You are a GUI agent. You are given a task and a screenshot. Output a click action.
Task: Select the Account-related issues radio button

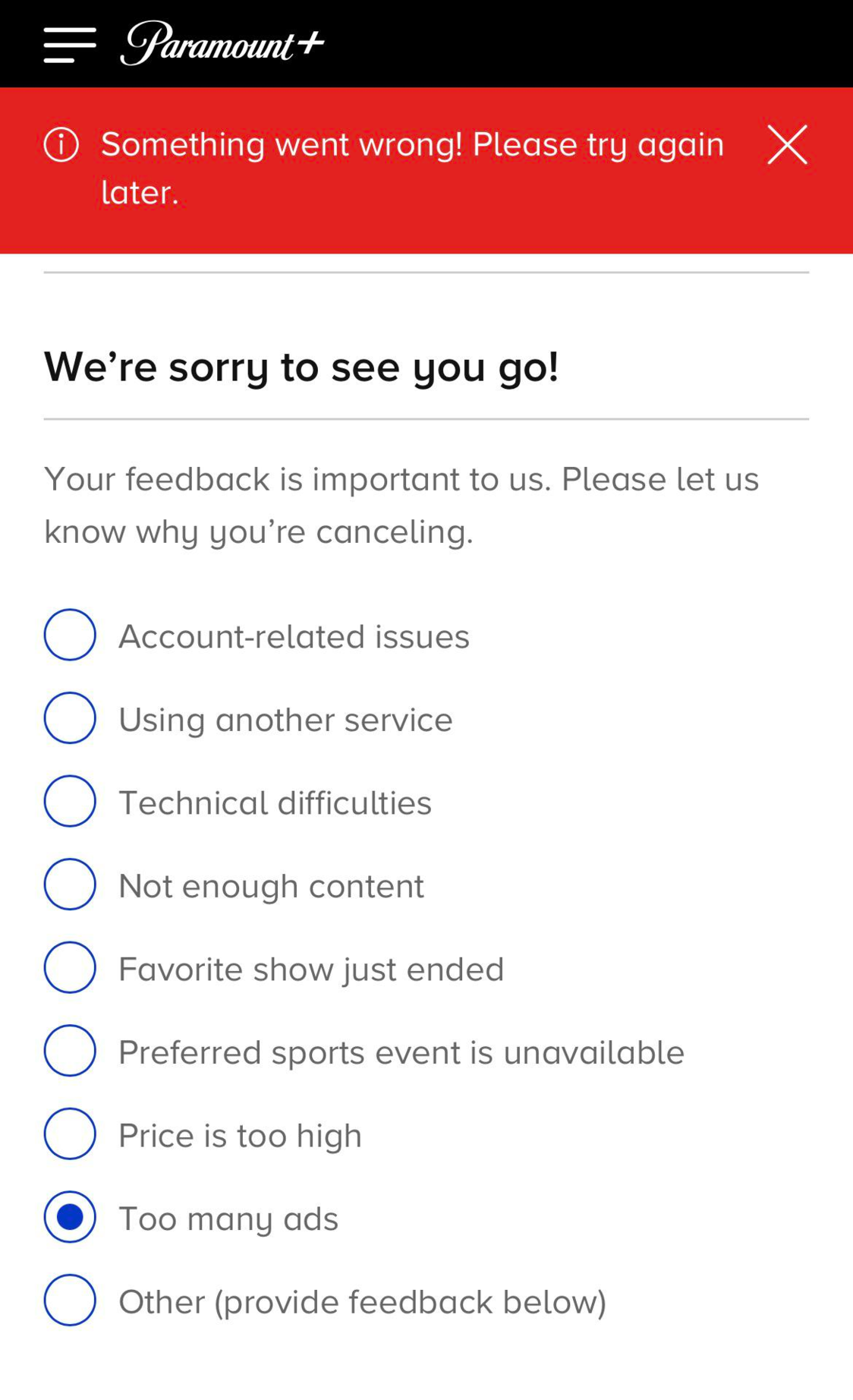click(70, 635)
